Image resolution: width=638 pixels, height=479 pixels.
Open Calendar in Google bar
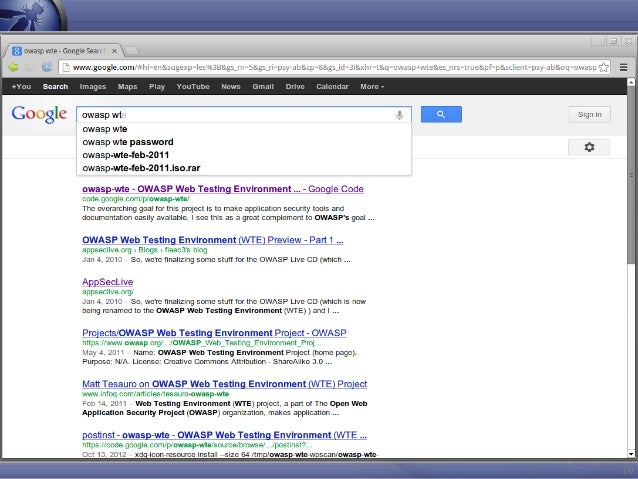[332, 87]
